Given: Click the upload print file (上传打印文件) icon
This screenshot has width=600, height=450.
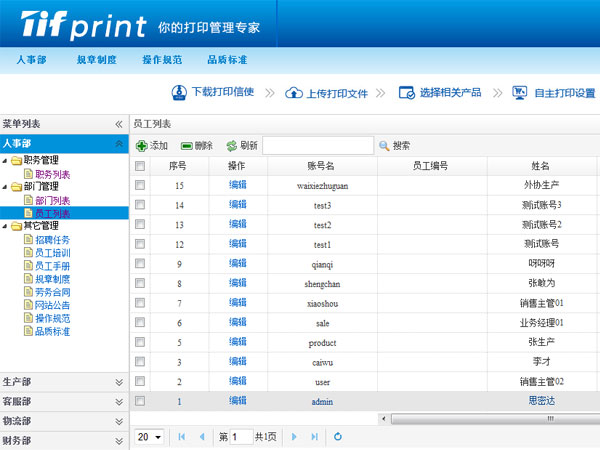Looking at the screenshot, I should tap(294, 92).
